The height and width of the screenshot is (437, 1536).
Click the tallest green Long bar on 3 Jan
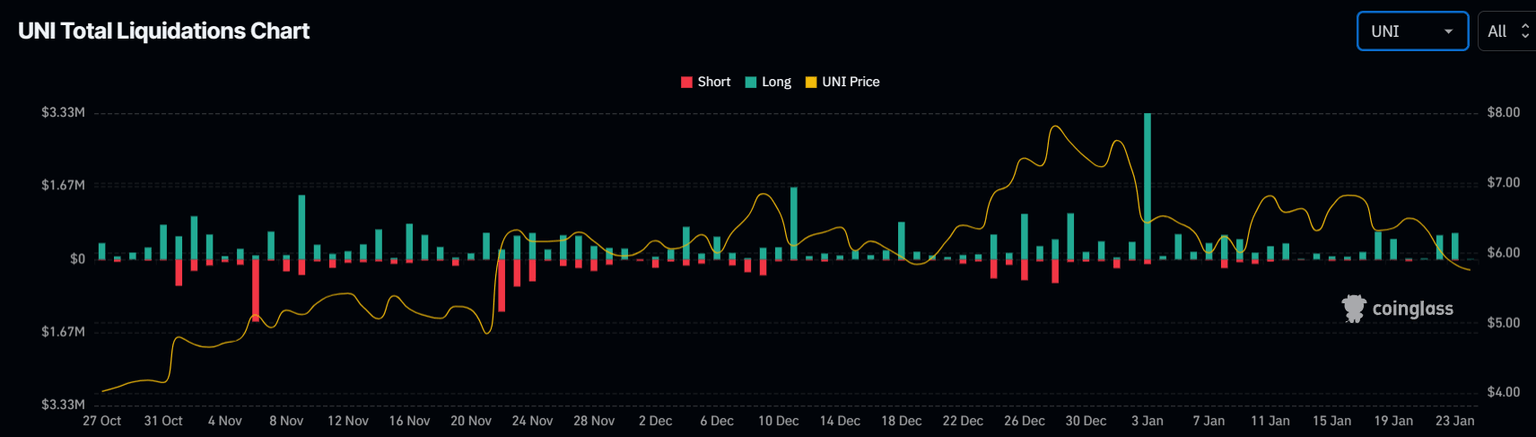1147,186
